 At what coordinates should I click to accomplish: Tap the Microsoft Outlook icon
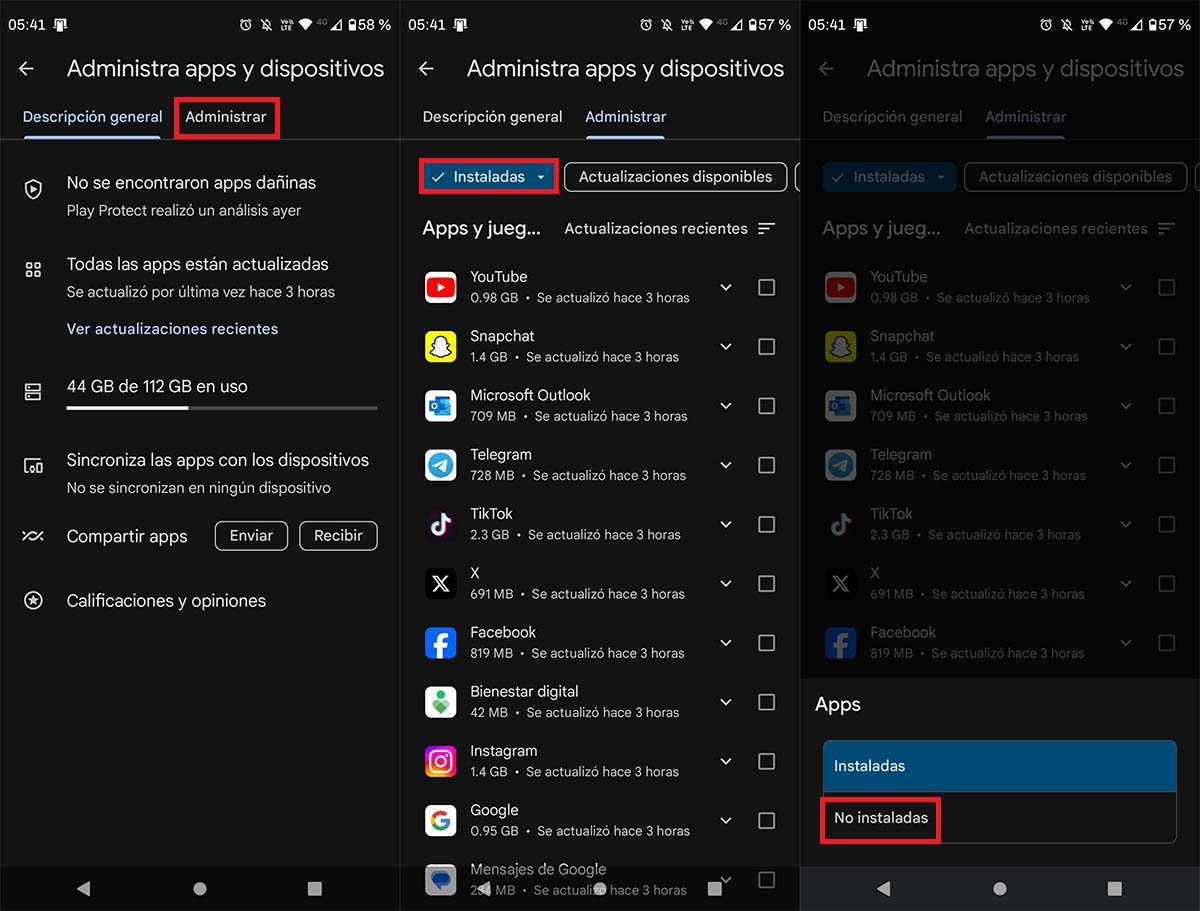pyautogui.click(x=441, y=405)
